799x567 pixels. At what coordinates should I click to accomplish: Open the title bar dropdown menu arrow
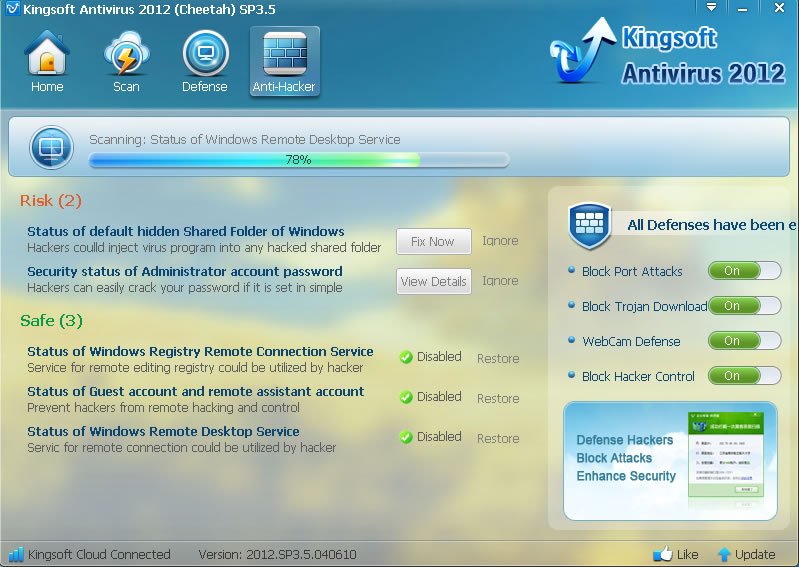[711, 8]
